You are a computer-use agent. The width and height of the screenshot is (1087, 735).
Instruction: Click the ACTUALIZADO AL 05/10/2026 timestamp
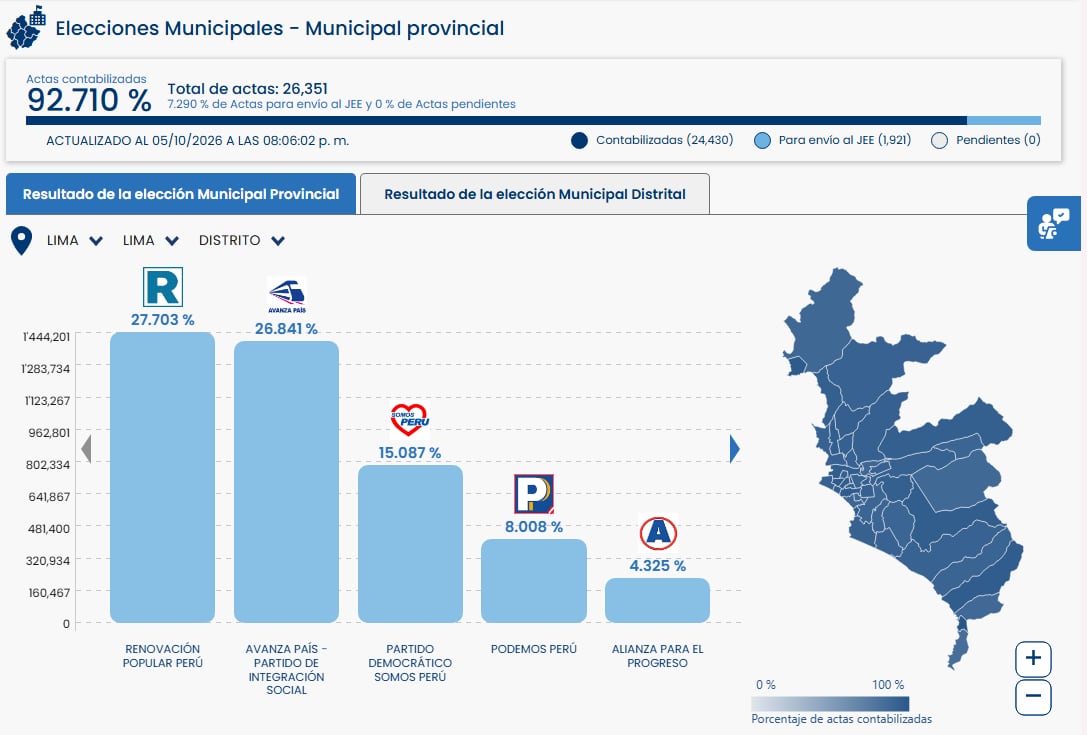click(198, 141)
